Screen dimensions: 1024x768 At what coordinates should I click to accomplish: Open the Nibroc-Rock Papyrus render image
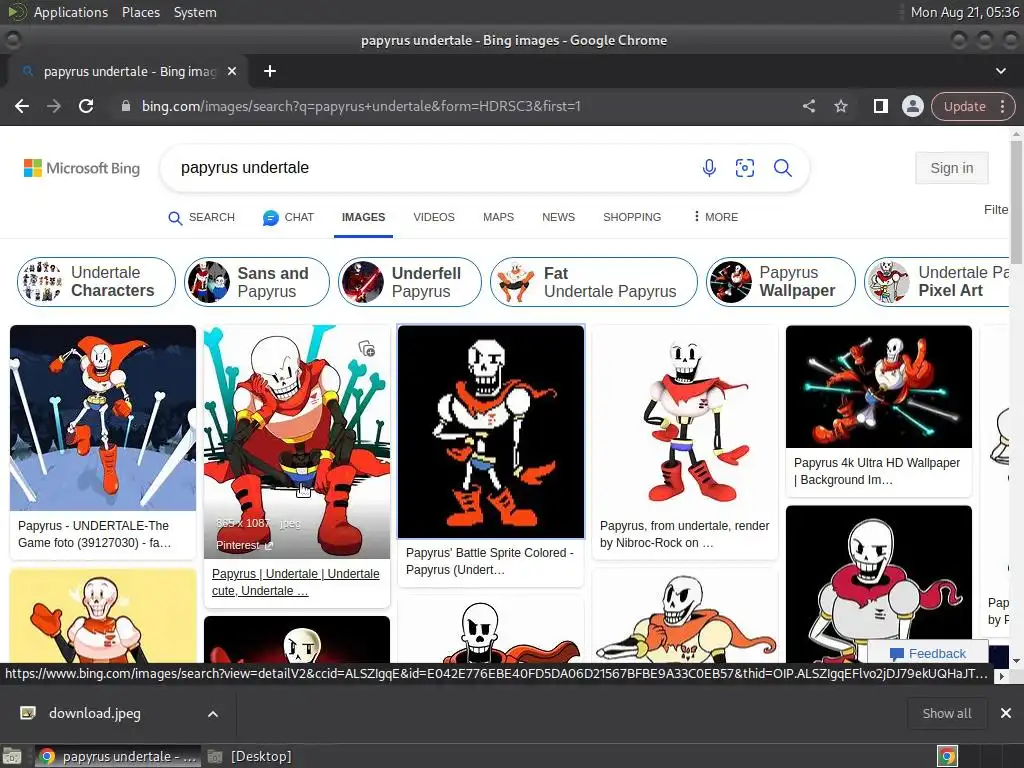[x=684, y=418]
